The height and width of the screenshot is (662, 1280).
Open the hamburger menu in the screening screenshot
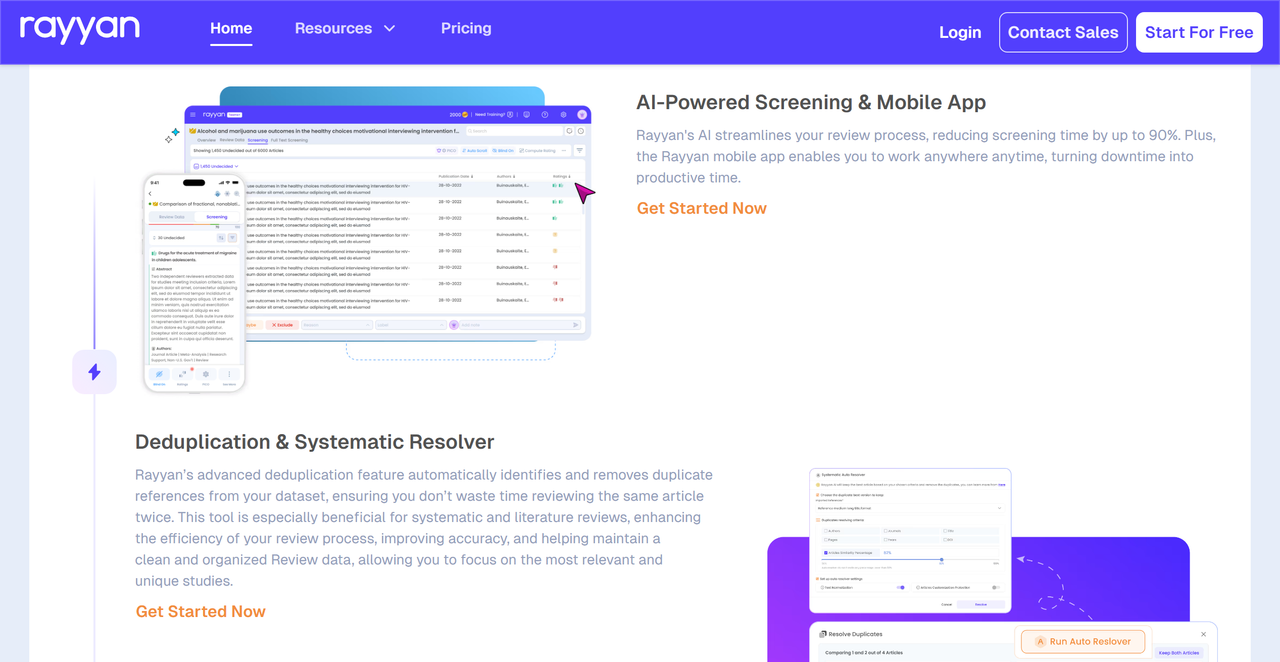point(193,115)
